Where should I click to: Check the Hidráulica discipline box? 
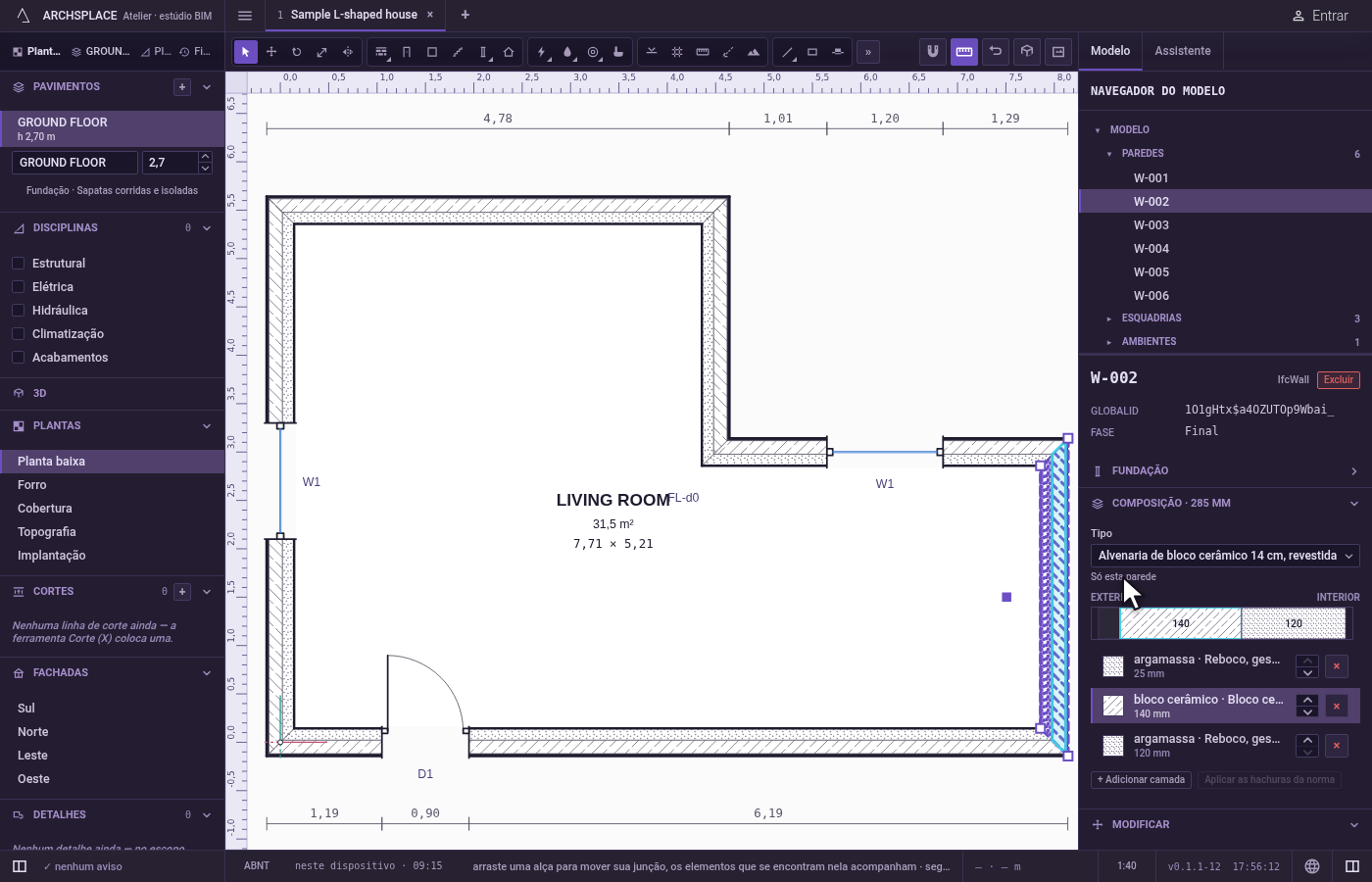[x=18, y=310]
